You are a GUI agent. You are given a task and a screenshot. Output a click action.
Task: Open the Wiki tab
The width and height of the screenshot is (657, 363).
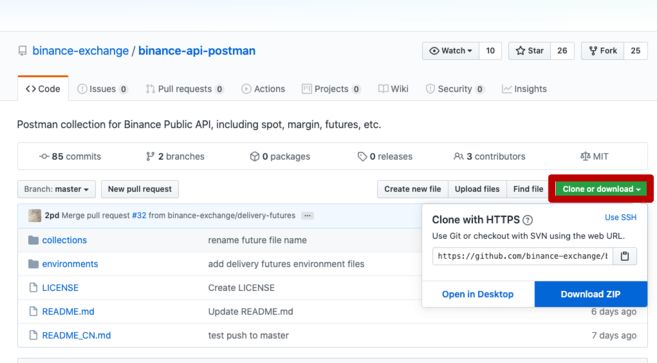click(x=393, y=89)
